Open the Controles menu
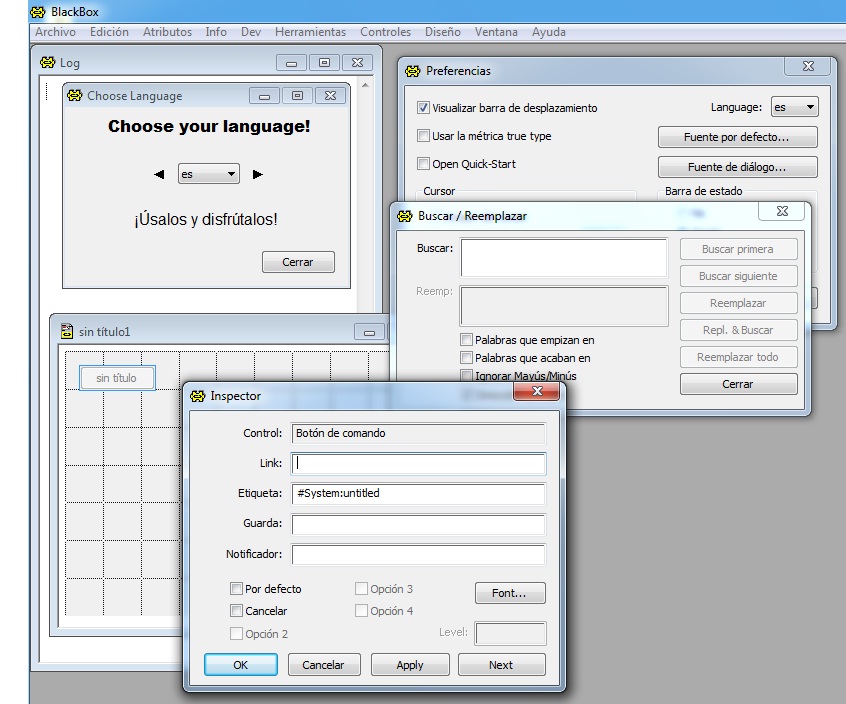The height and width of the screenshot is (704, 846). 385,32
